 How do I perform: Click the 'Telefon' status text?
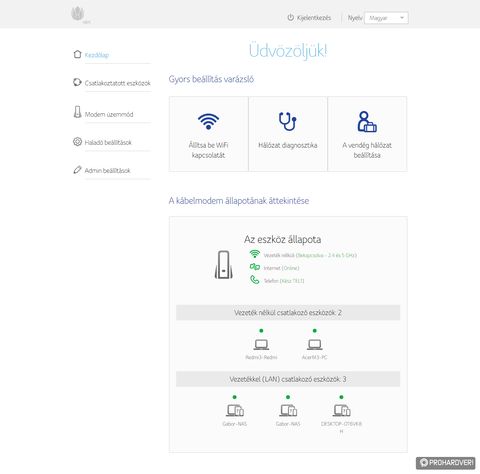coord(284,281)
